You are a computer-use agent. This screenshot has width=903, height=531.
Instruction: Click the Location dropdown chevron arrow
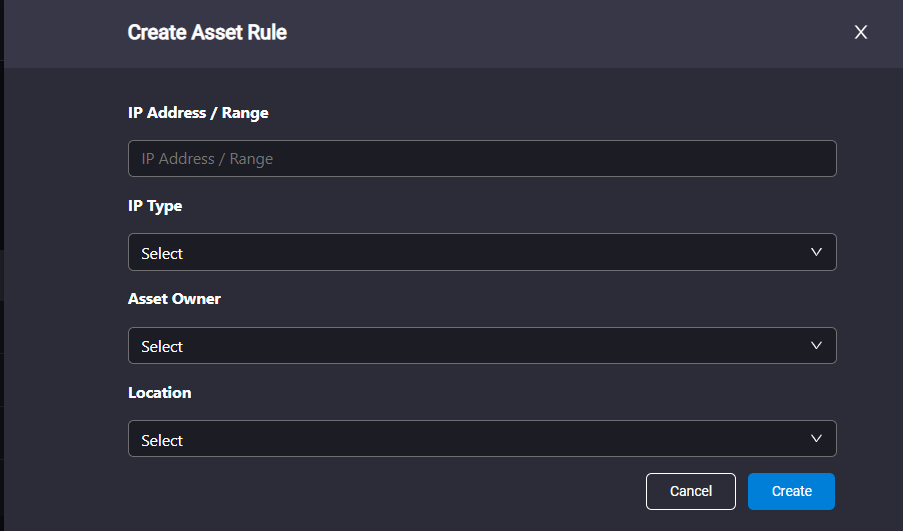click(816, 439)
